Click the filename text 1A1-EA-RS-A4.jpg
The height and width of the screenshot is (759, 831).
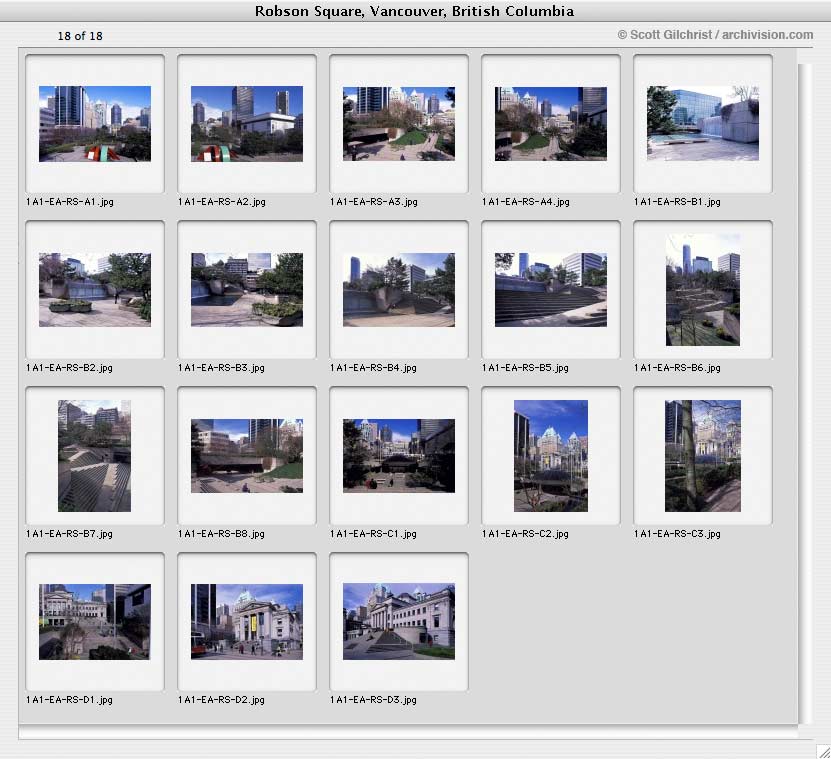526,202
